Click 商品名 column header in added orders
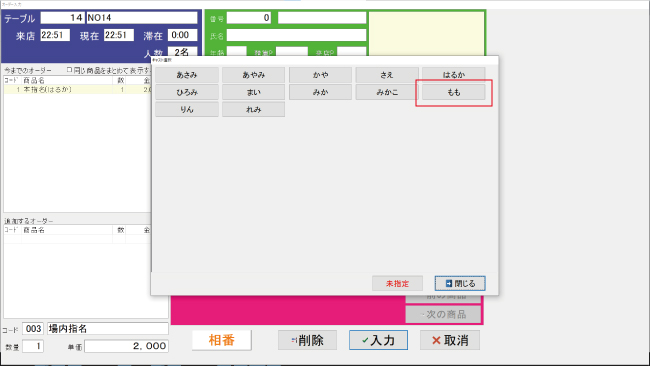The height and width of the screenshot is (366, 650). coord(67,230)
